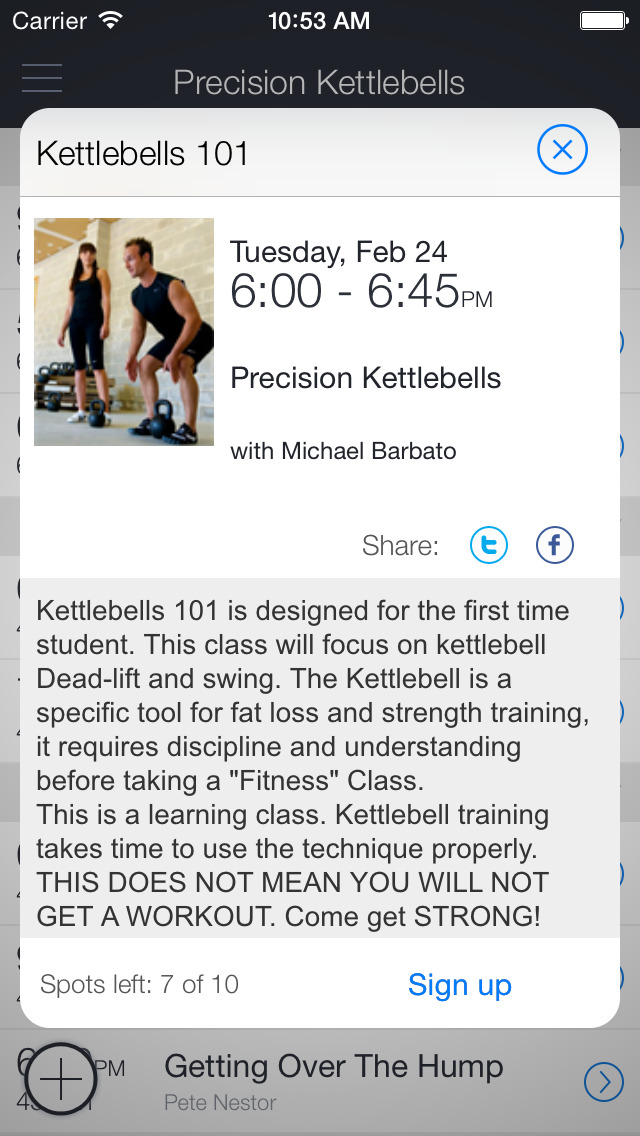Tap the 6:00 - 6:45 PM time
Screen dimensions: 640x1136
[360, 292]
